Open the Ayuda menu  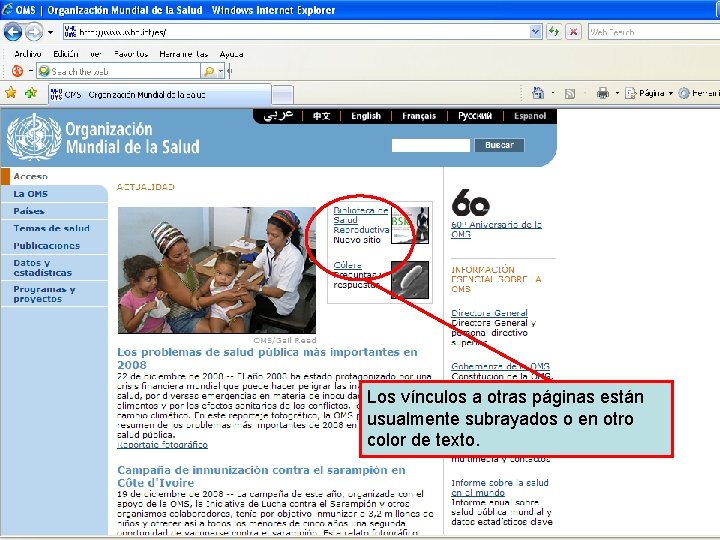231,54
